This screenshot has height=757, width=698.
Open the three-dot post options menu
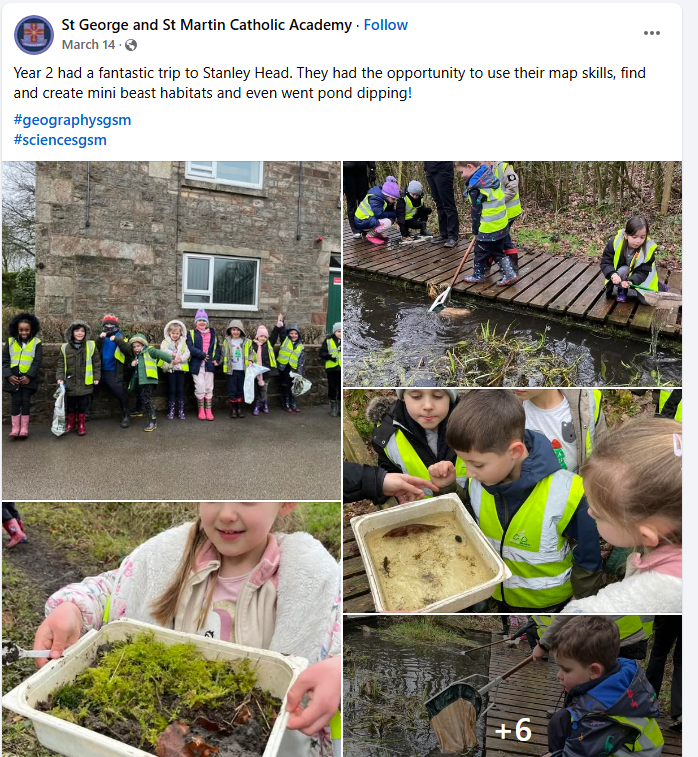[x=651, y=33]
